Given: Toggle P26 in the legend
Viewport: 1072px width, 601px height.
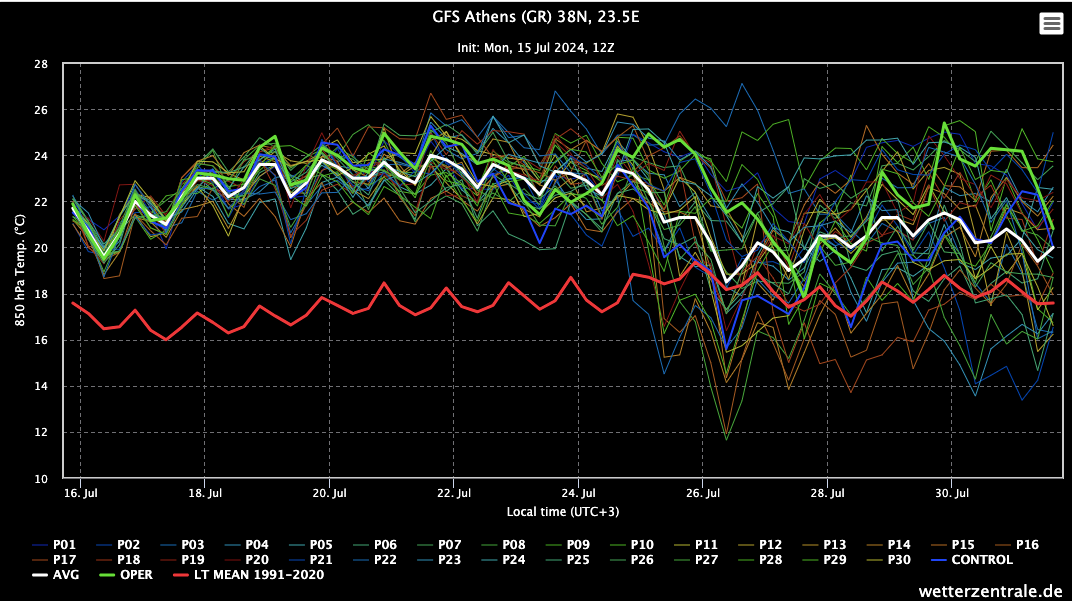Looking at the screenshot, I should coord(642,560).
